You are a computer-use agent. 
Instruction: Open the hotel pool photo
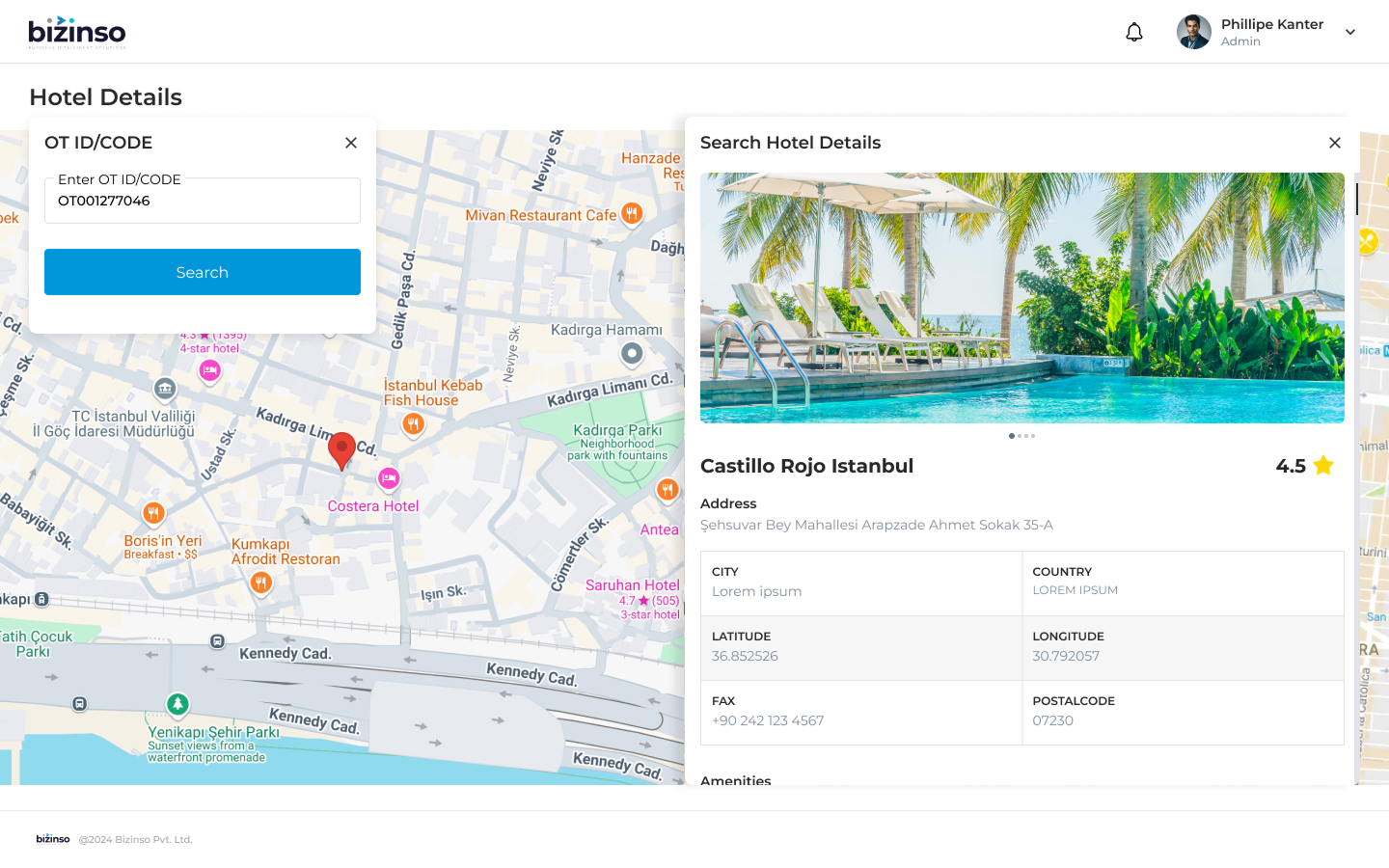1022,298
